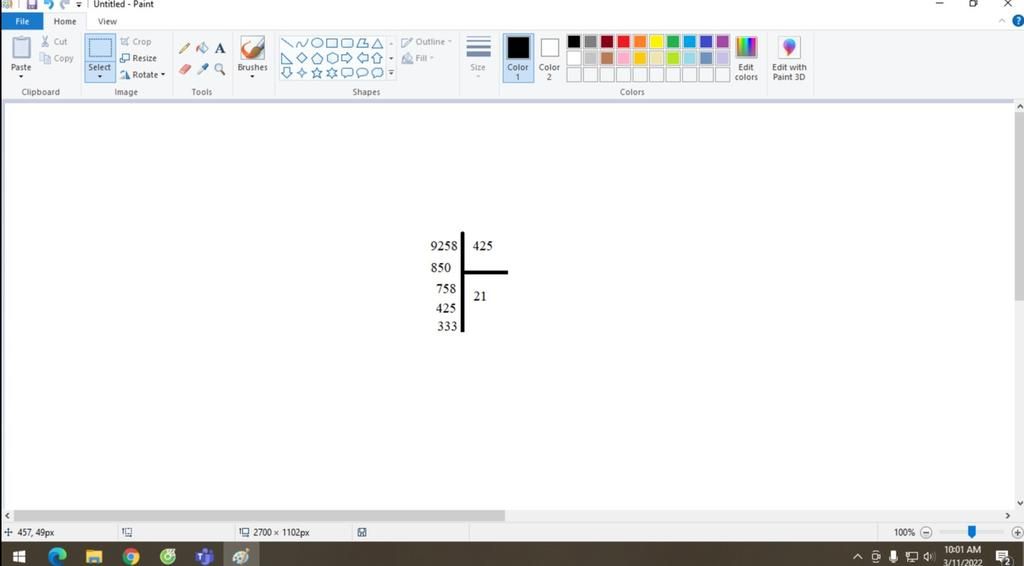Choose the Triangle shape
Viewport: 1024px width, 566px height.
377,43
